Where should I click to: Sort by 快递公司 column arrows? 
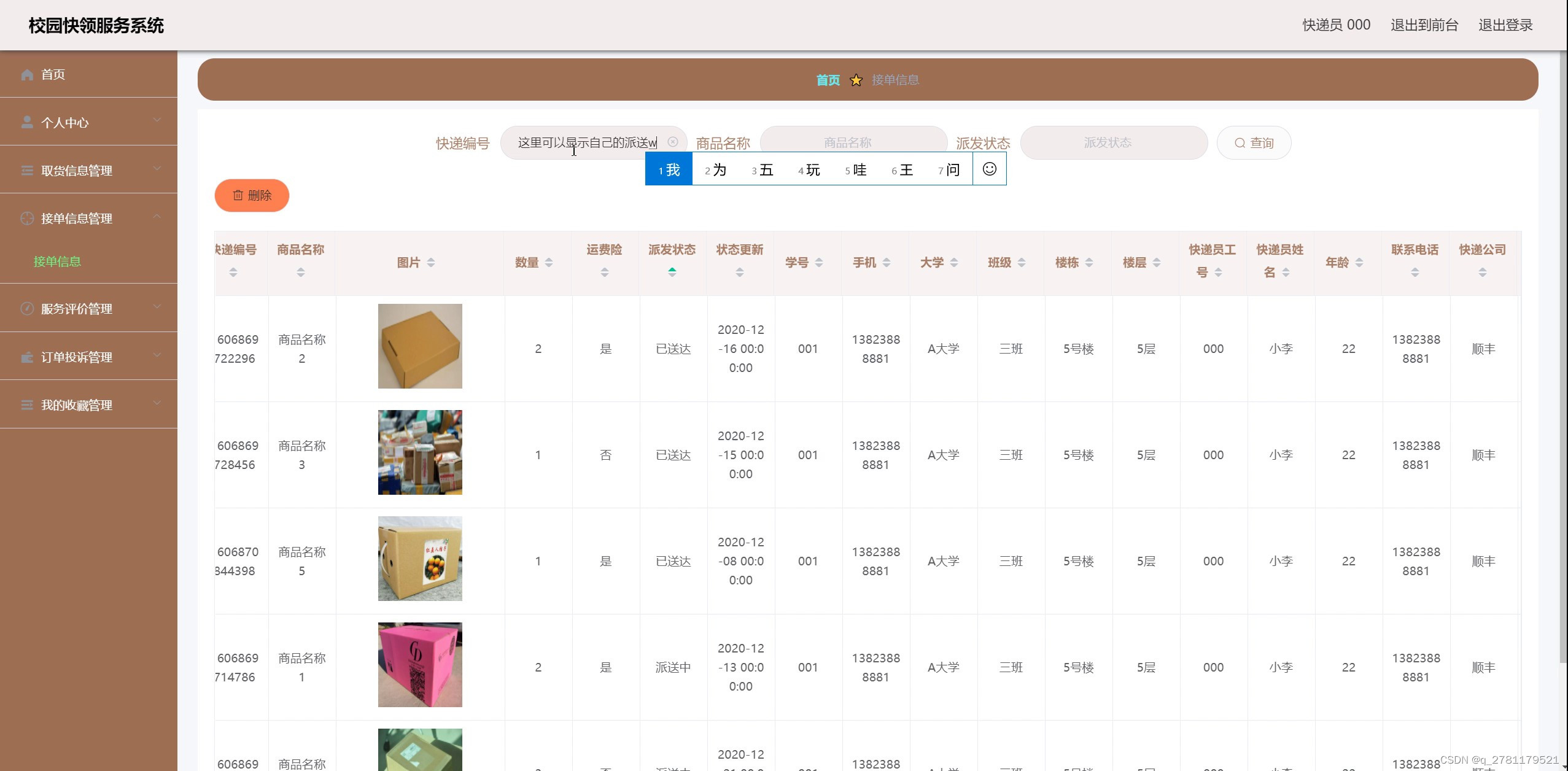tap(1483, 272)
